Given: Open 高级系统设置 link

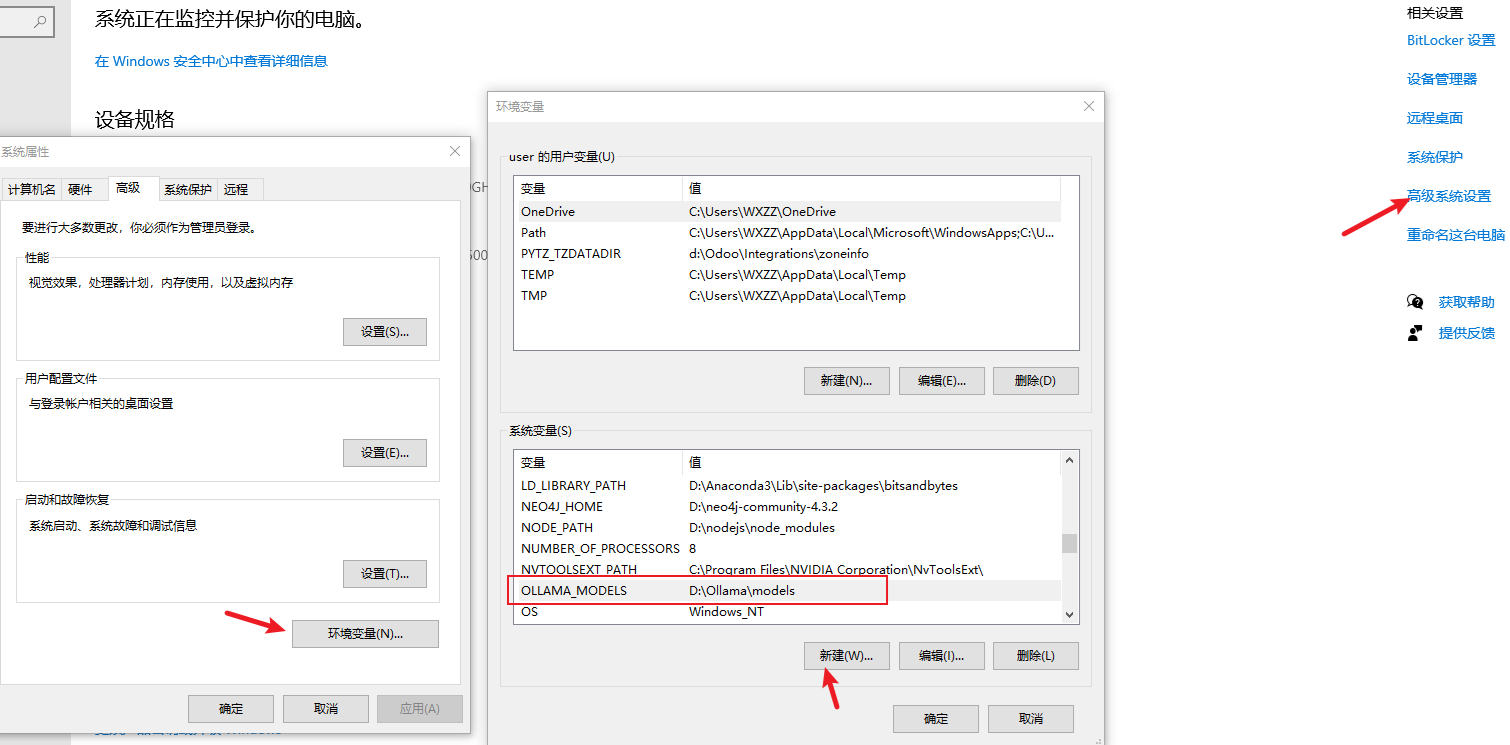Looking at the screenshot, I should click(1449, 196).
